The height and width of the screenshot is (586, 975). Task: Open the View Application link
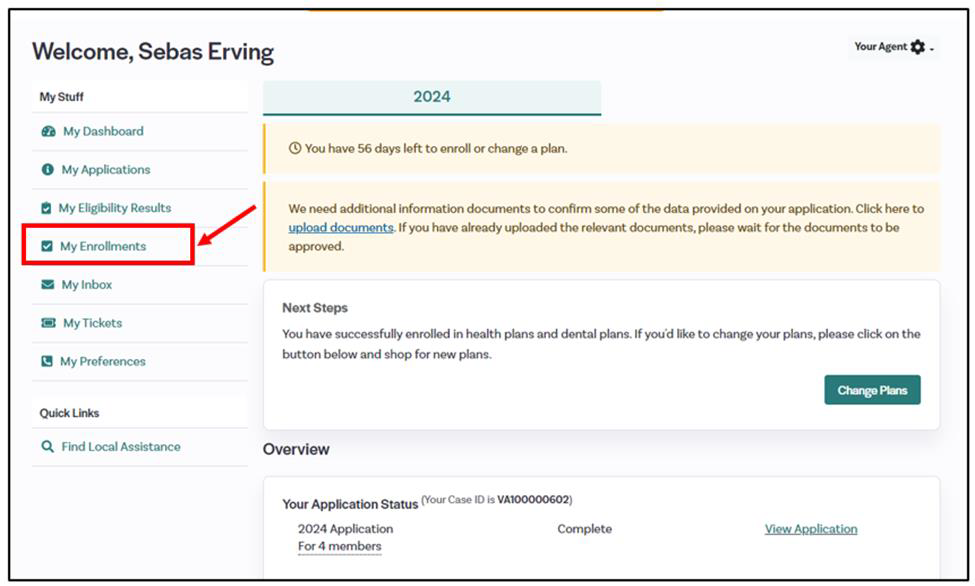click(x=810, y=529)
